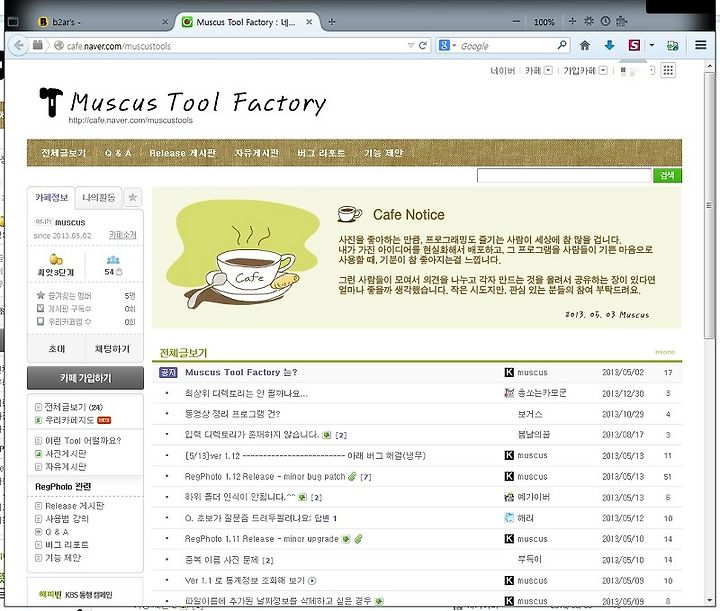The height and width of the screenshot is (611, 720).
Task: Expand the address bar history dropdown arrow
Action: tap(411, 45)
